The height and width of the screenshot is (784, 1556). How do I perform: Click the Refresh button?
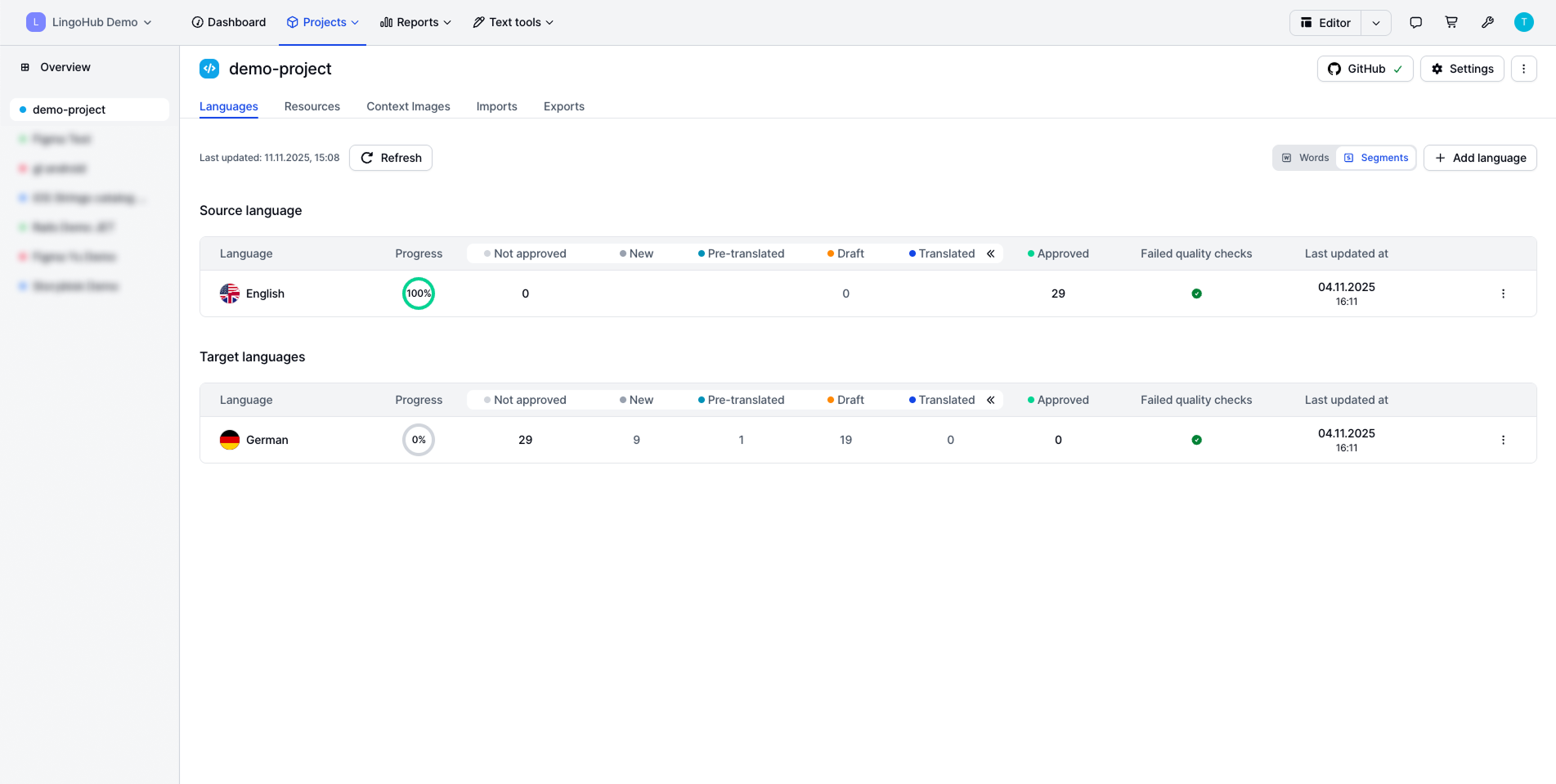point(391,158)
